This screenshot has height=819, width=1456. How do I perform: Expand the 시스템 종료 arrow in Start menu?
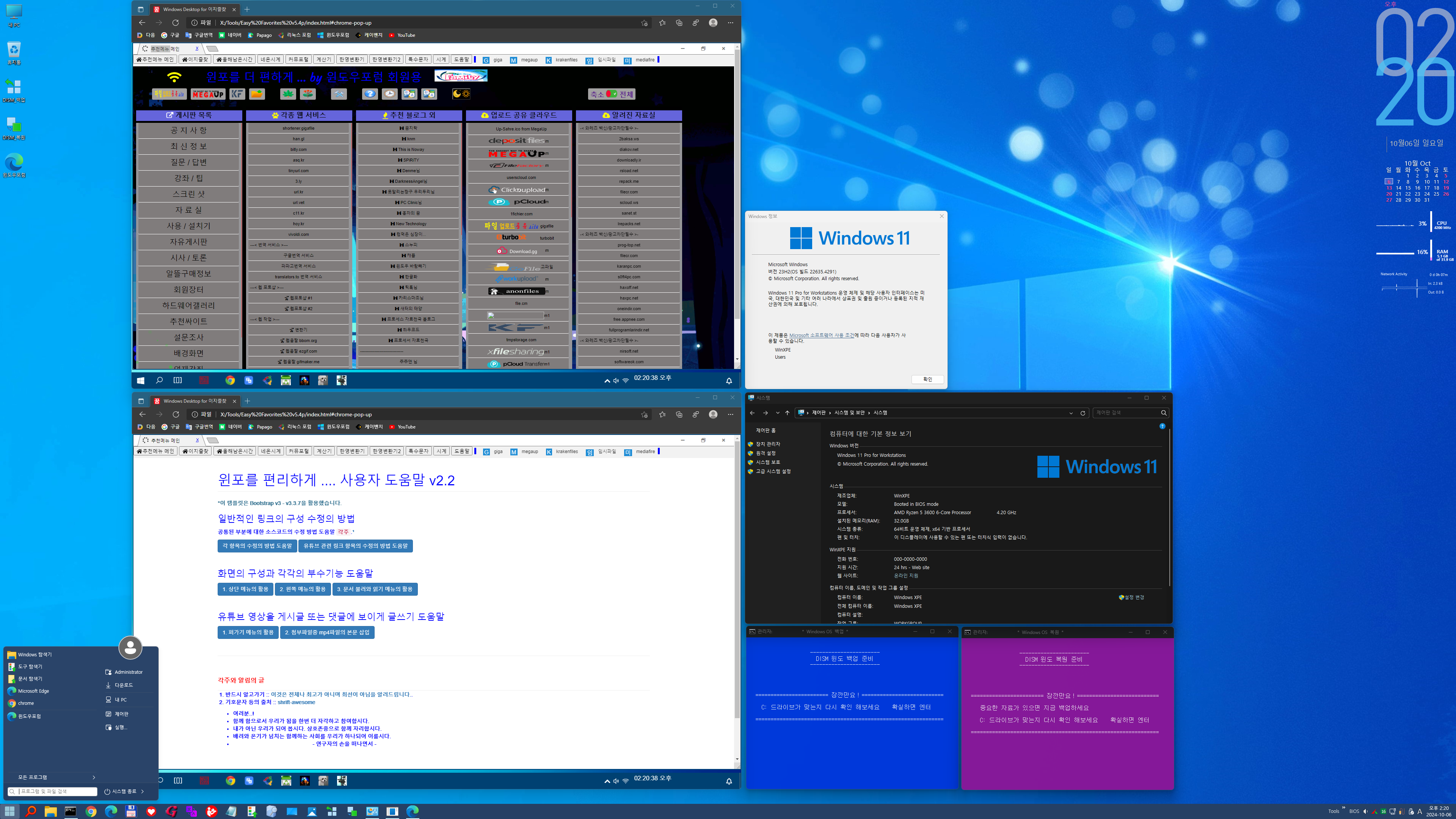tap(143, 791)
